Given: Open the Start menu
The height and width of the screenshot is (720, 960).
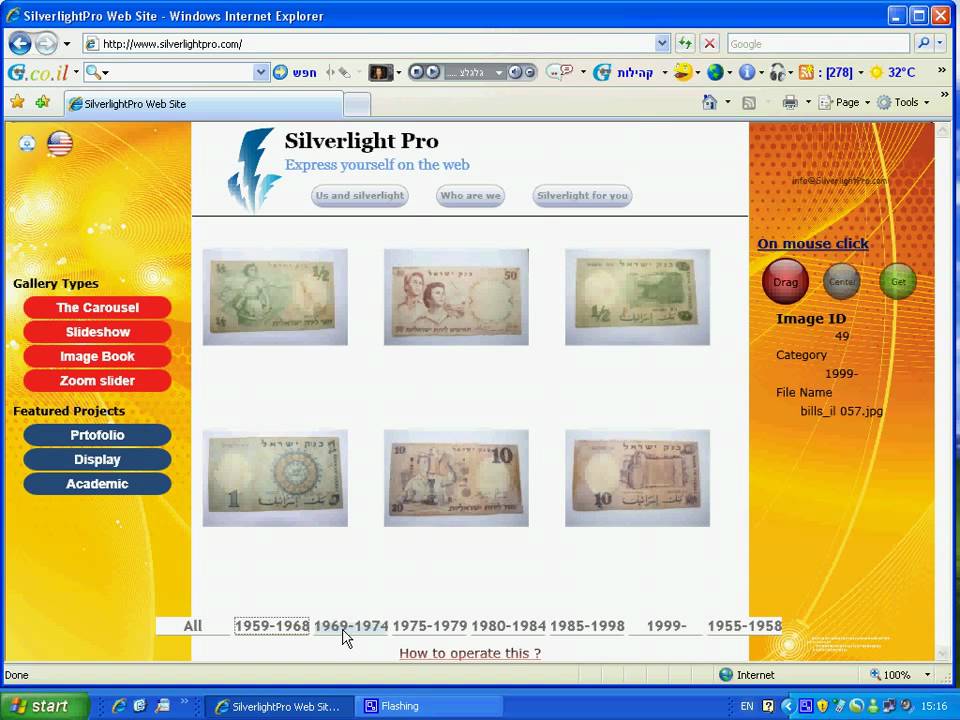Looking at the screenshot, I should click(43, 706).
